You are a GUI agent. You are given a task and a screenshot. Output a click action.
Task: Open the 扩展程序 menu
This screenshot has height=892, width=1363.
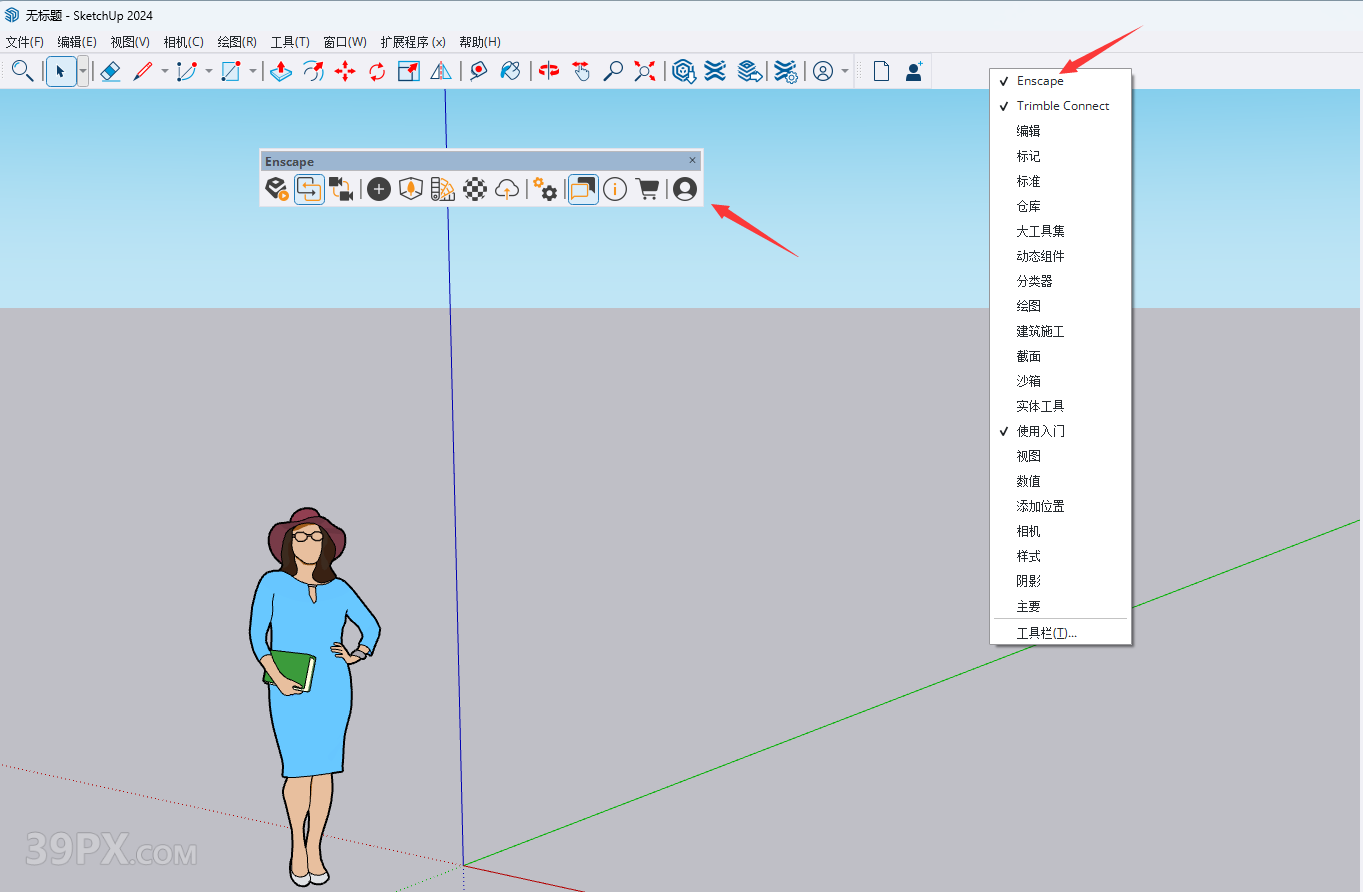[412, 42]
